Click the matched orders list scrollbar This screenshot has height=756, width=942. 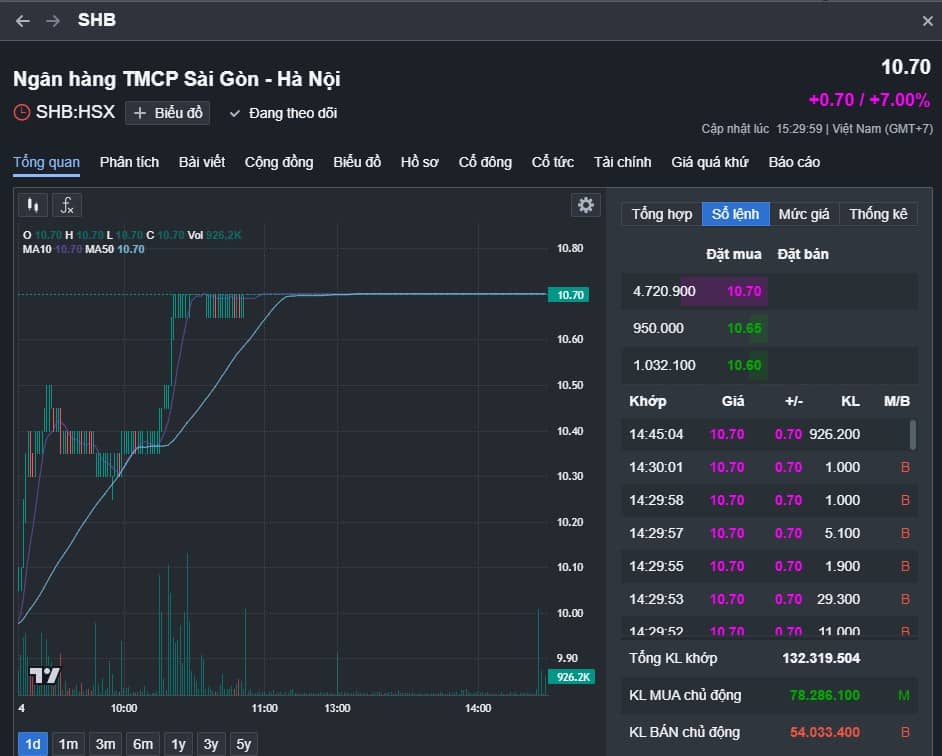pyautogui.click(x=913, y=434)
